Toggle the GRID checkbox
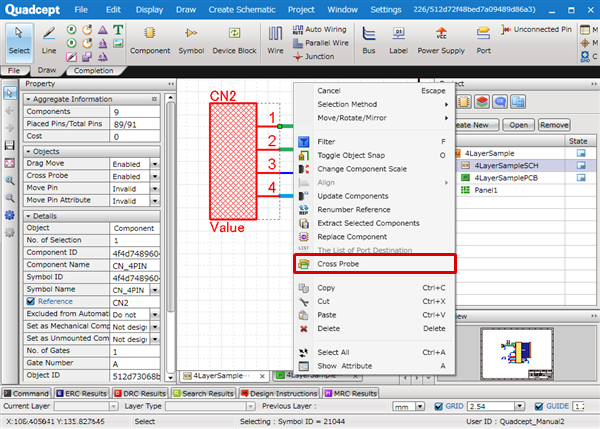 coord(439,406)
